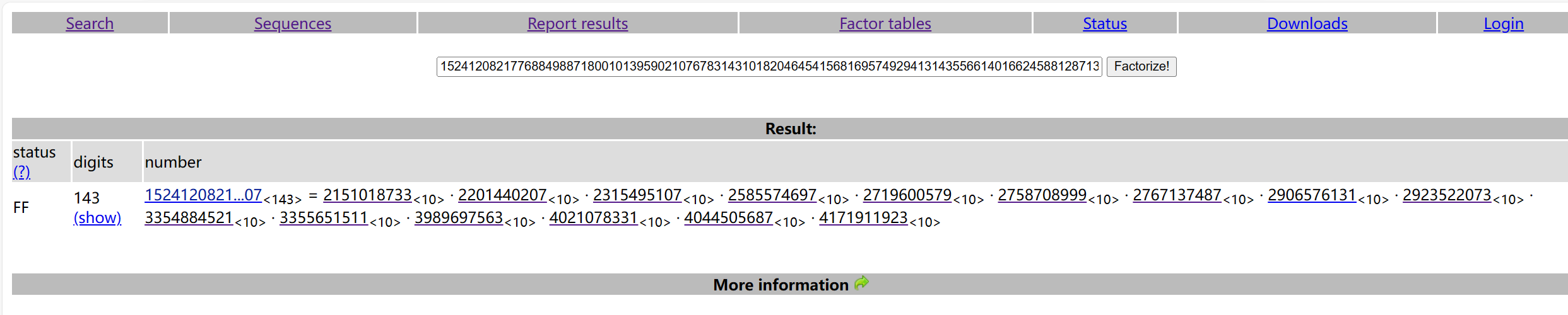1568x315 pixels.
Task: Open the status help (?) link
Action: click(21, 171)
